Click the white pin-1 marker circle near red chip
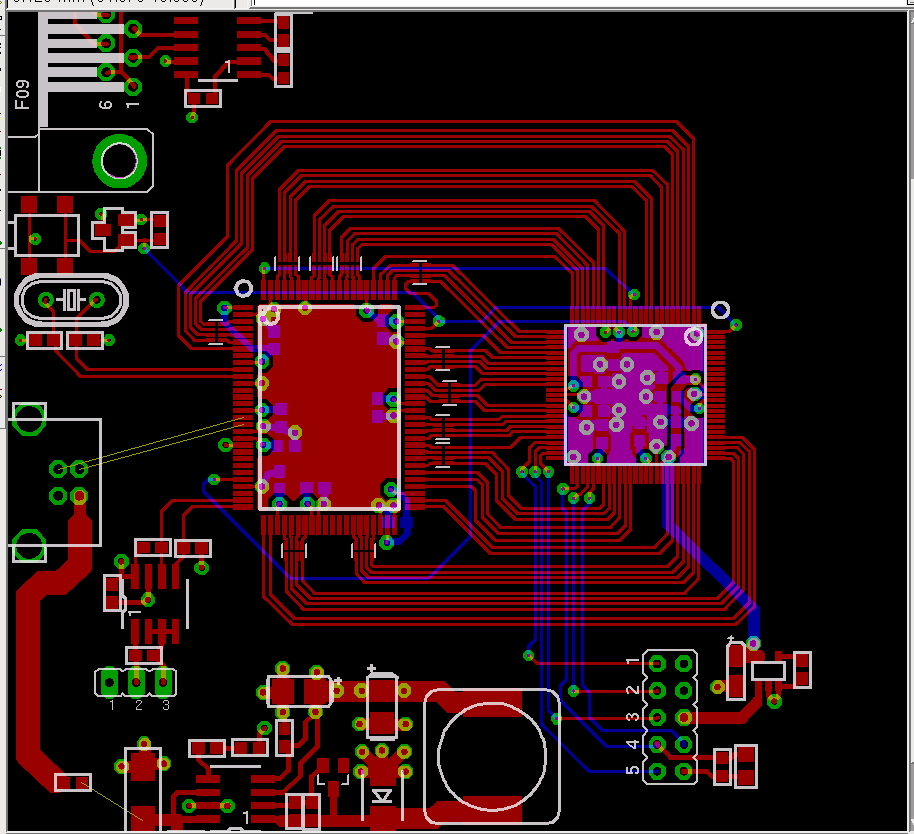This screenshot has height=834, width=914. [x=242, y=289]
